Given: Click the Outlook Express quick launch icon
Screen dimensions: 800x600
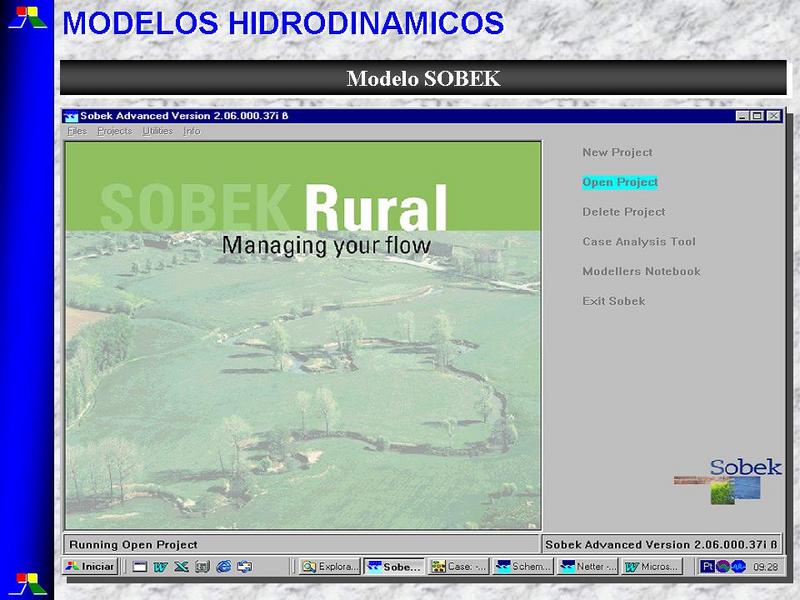Looking at the screenshot, I should [244, 567].
